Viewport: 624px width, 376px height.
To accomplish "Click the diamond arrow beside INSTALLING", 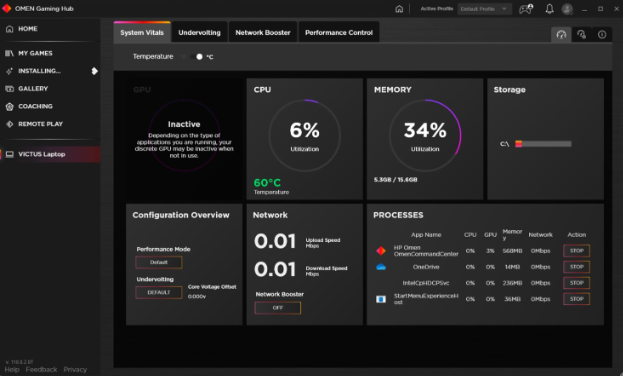I will coord(94,71).
